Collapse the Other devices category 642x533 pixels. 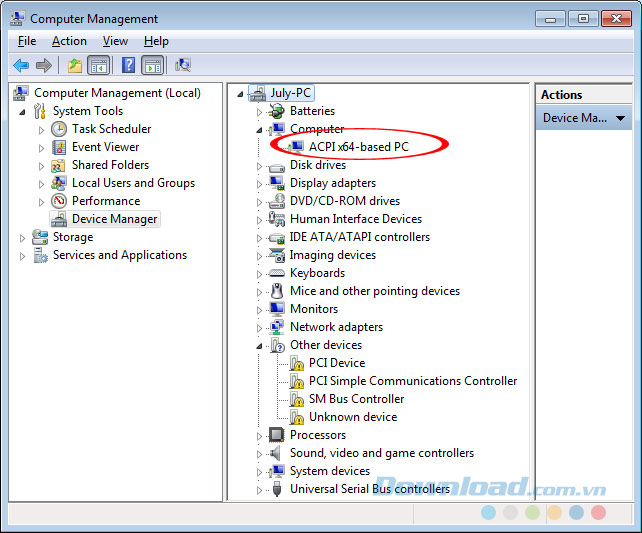coord(259,346)
